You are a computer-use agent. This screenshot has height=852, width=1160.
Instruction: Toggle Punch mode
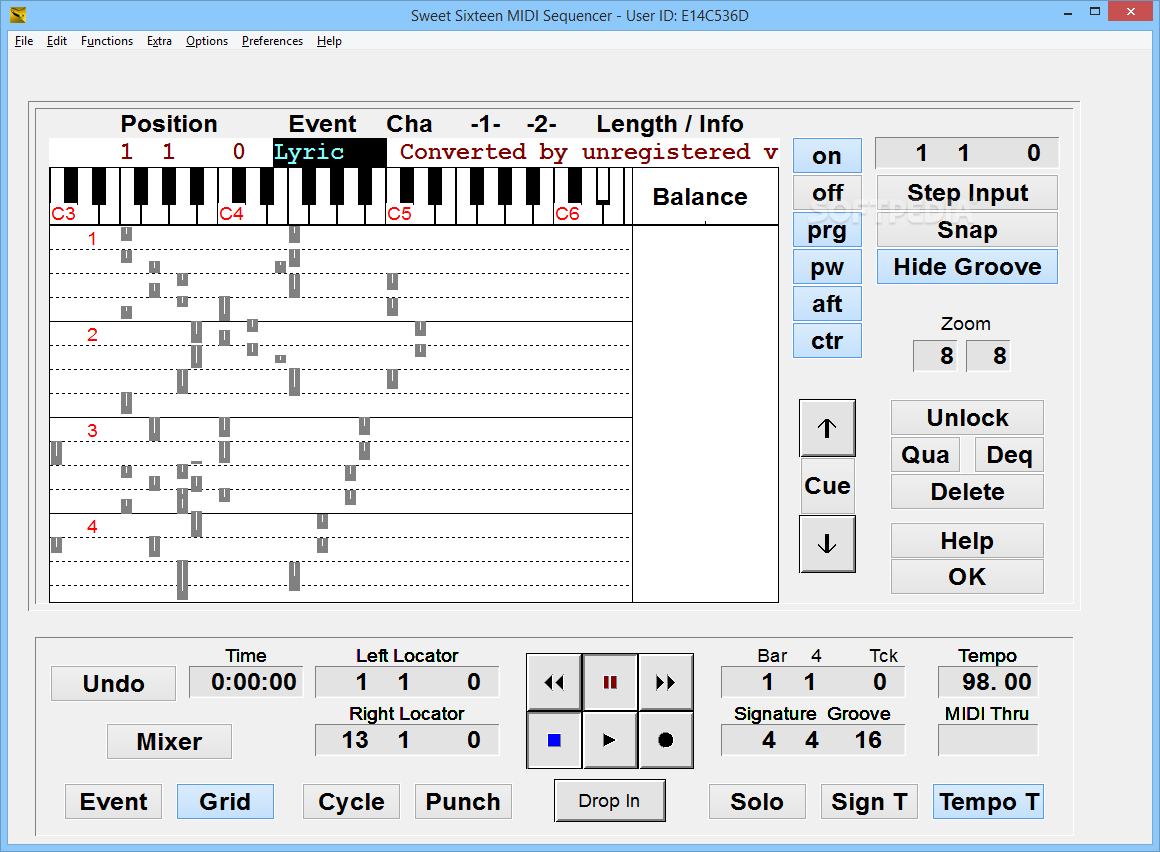coord(463,802)
